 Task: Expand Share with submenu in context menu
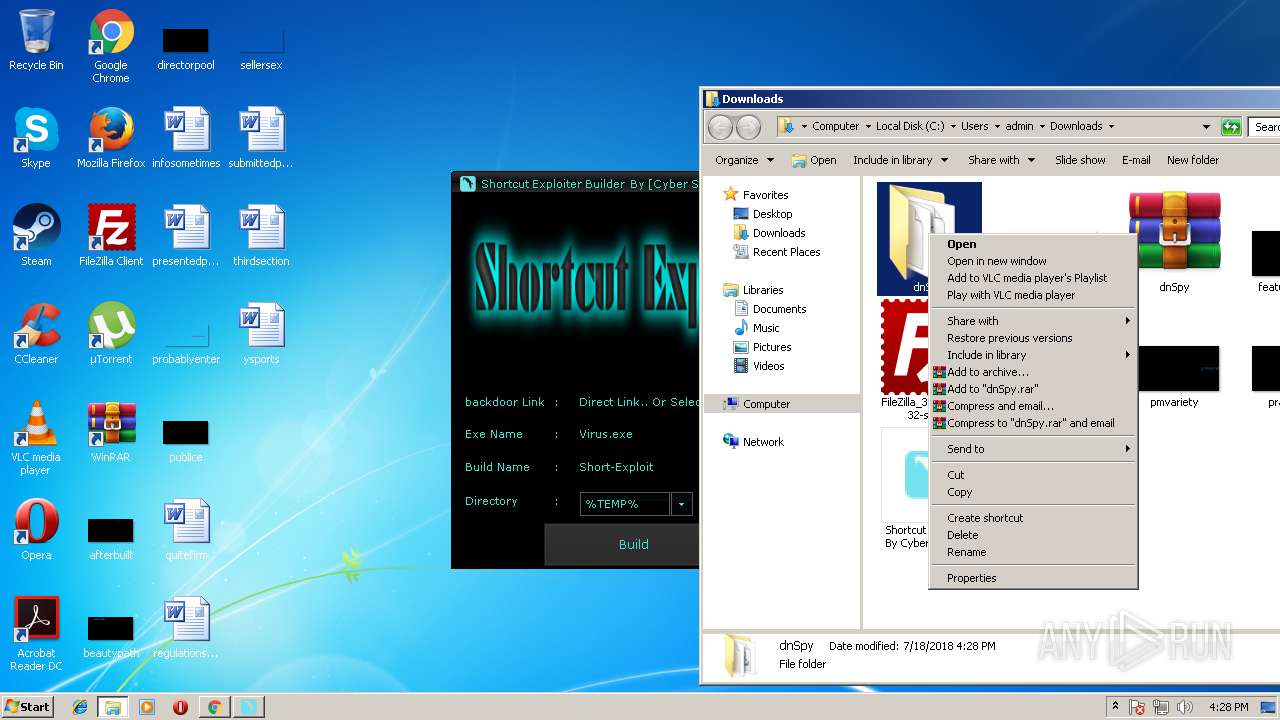click(x=1034, y=321)
